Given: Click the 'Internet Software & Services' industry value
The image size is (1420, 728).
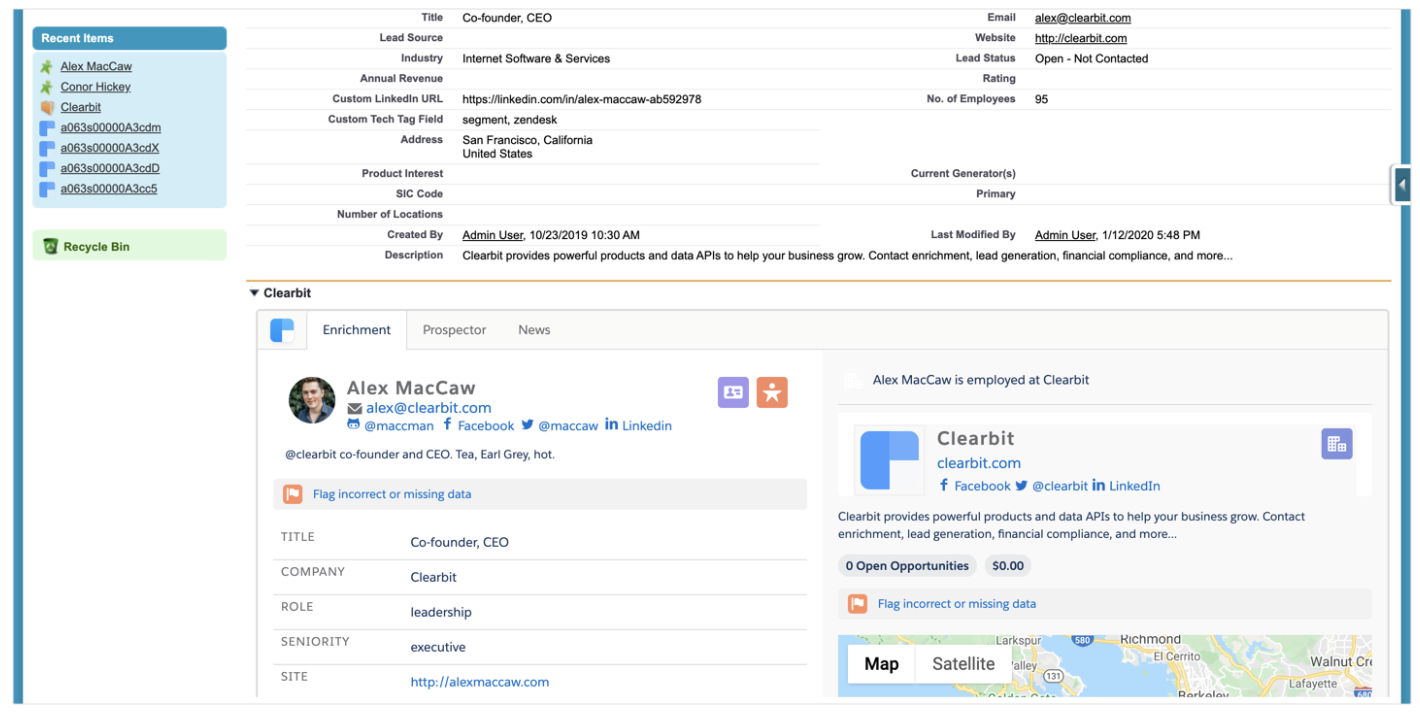Looking at the screenshot, I should 536,59.
